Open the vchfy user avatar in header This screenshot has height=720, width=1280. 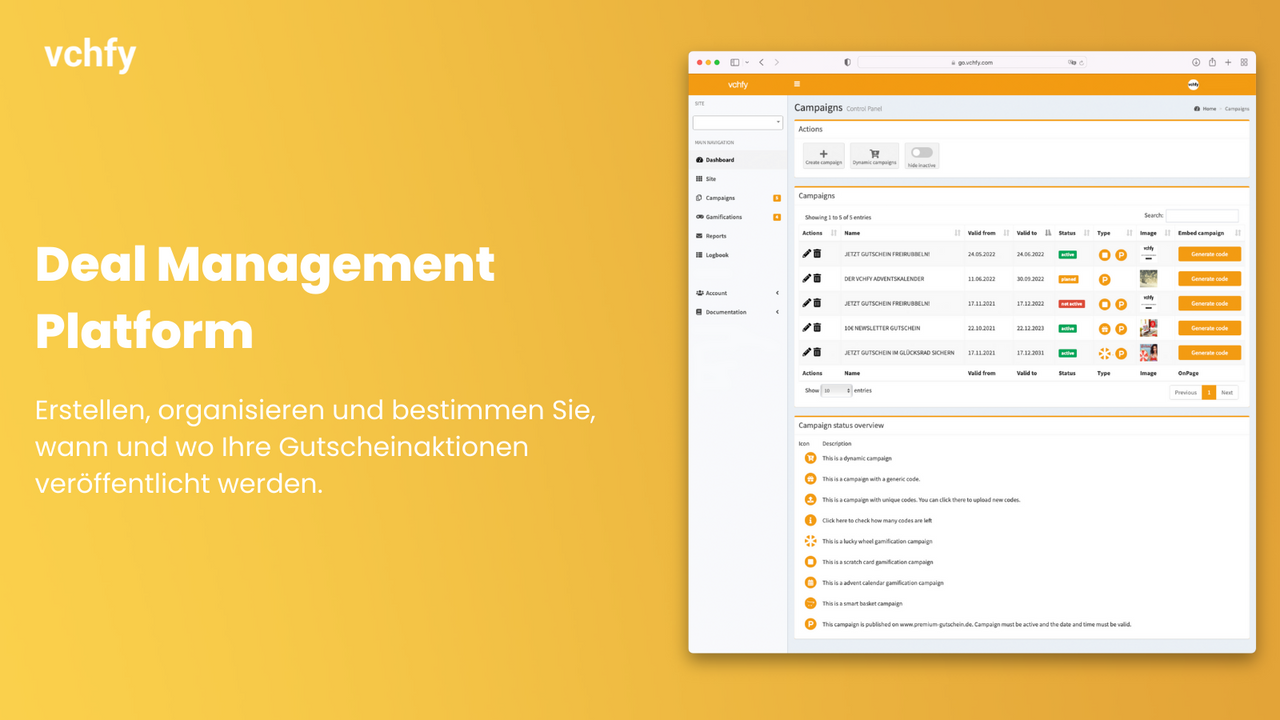[1193, 84]
